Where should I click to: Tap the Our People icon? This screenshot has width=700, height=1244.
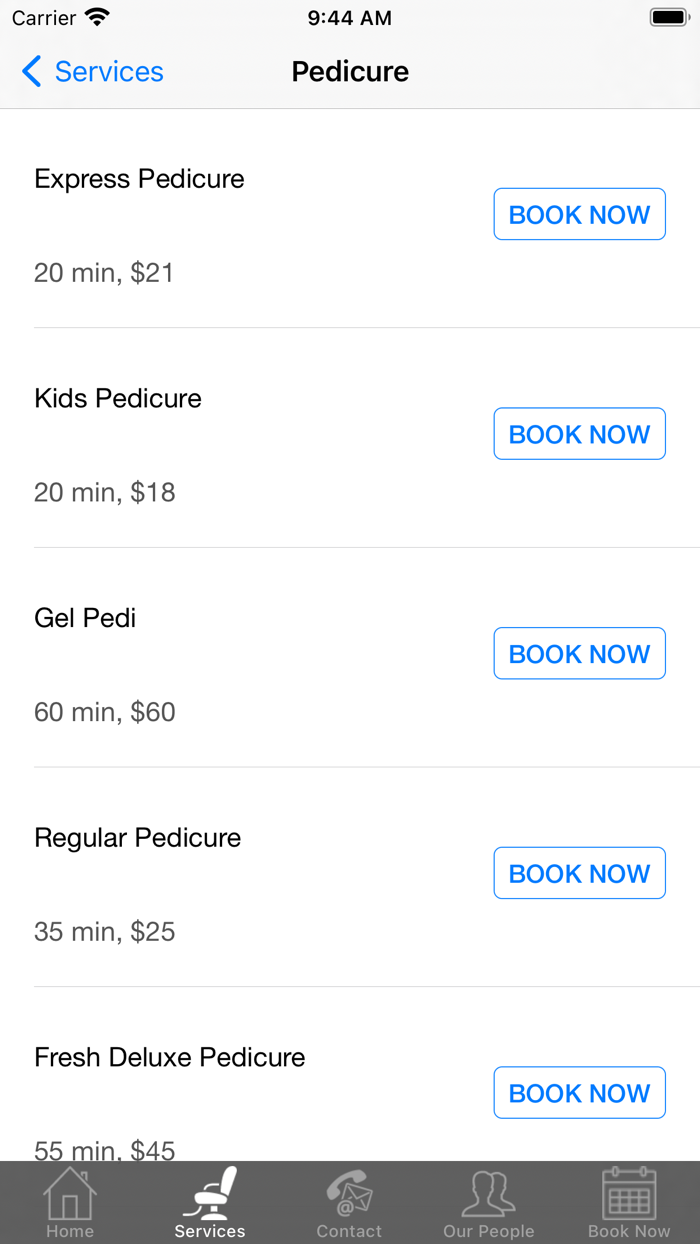[x=489, y=1193]
